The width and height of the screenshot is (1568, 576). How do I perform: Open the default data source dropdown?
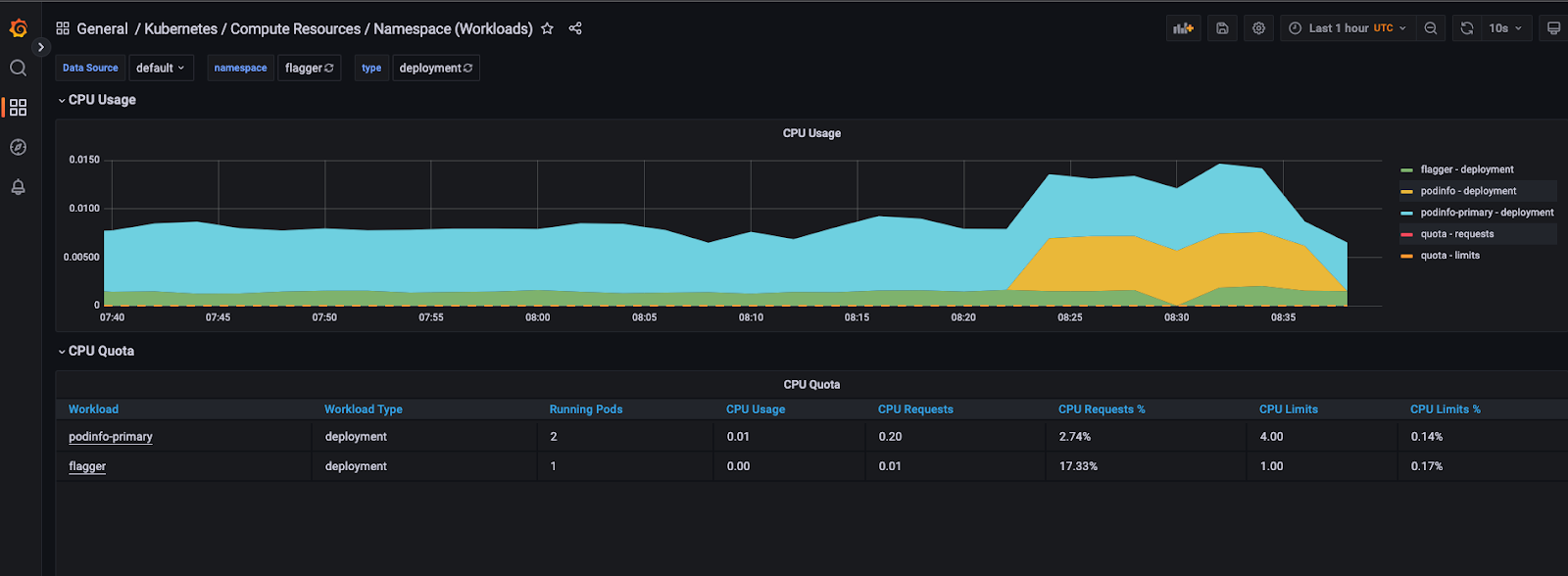coord(161,68)
